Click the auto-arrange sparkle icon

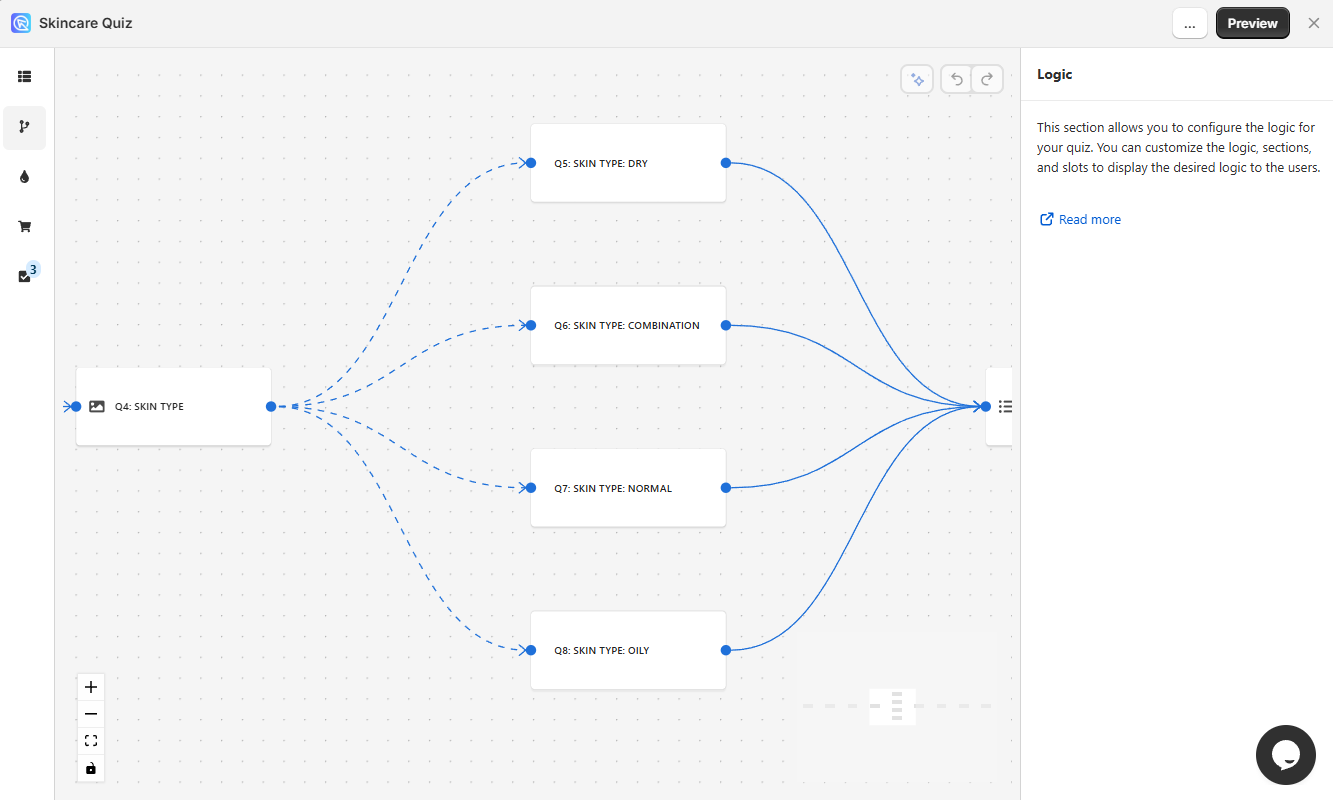(917, 79)
